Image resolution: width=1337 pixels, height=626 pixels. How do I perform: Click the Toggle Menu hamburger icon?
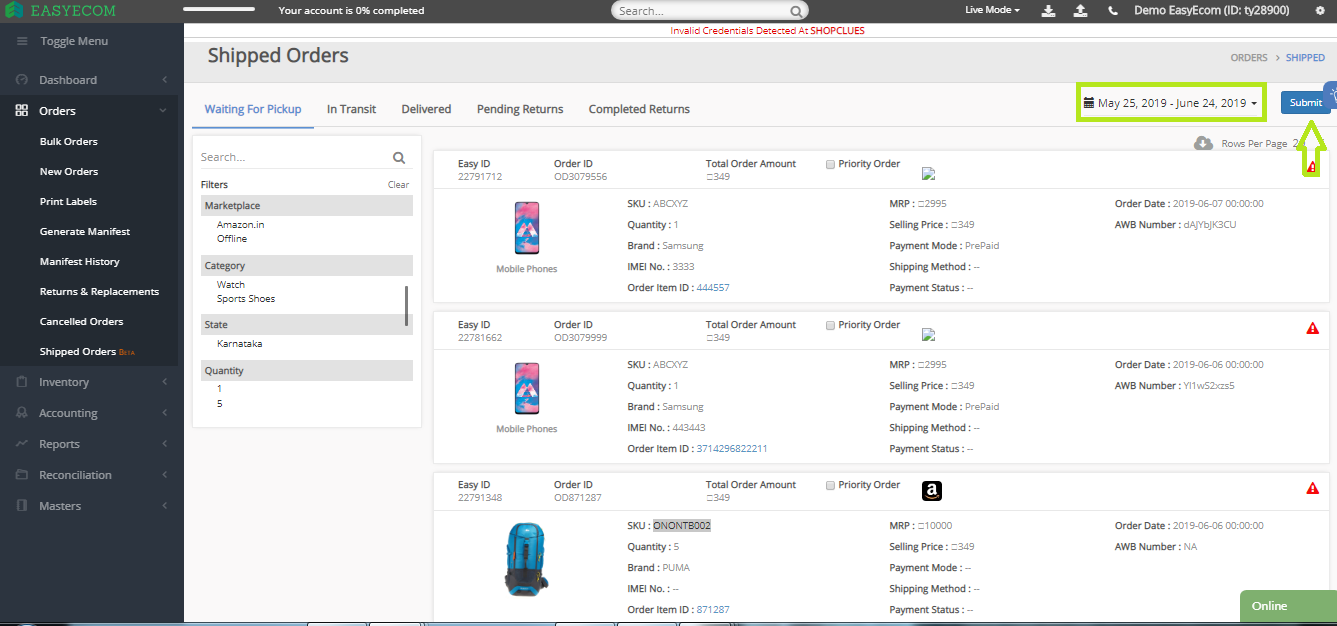(22, 41)
